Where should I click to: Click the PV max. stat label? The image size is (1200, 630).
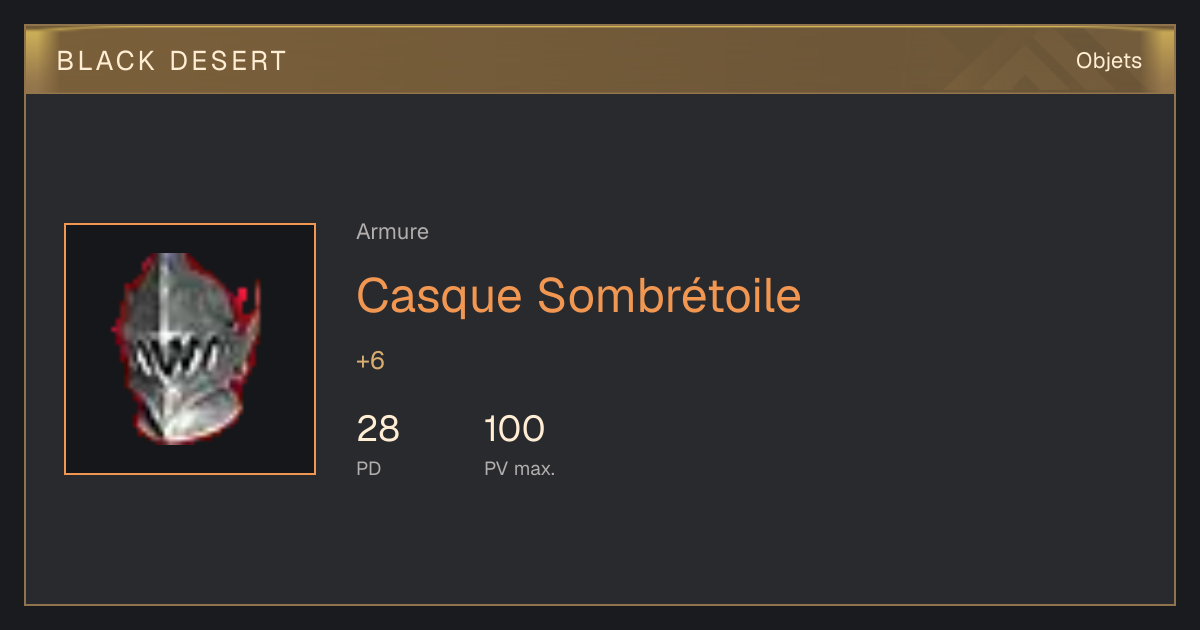tap(519, 468)
